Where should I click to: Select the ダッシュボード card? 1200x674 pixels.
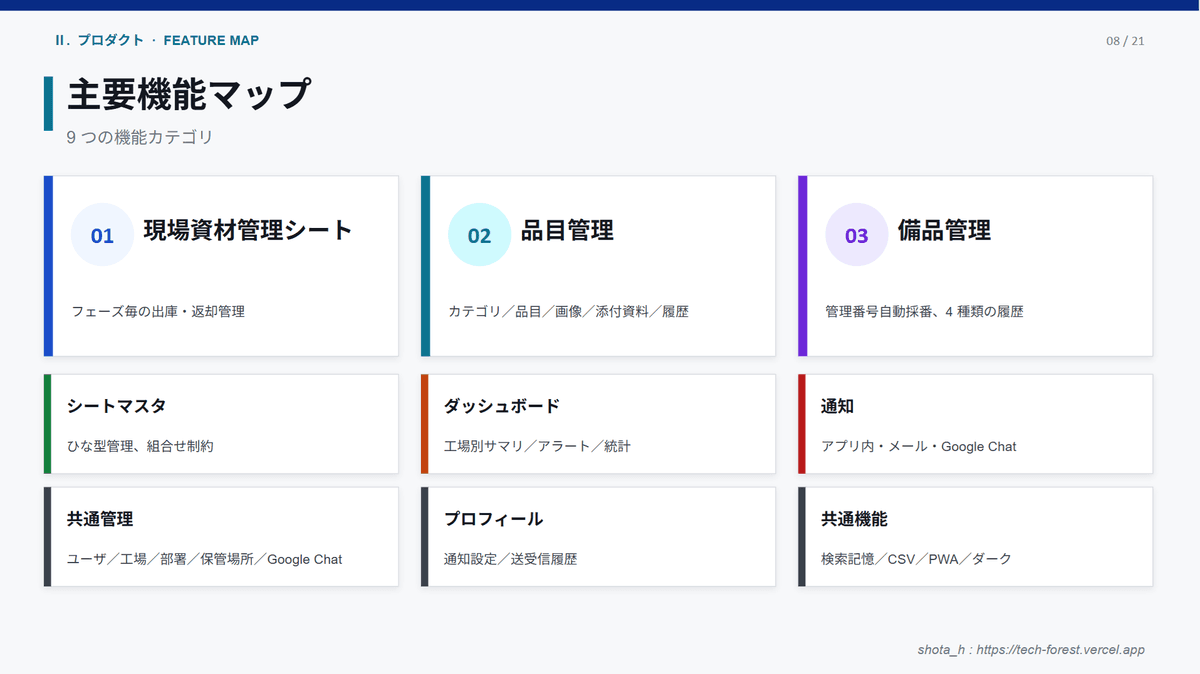click(598, 424)
